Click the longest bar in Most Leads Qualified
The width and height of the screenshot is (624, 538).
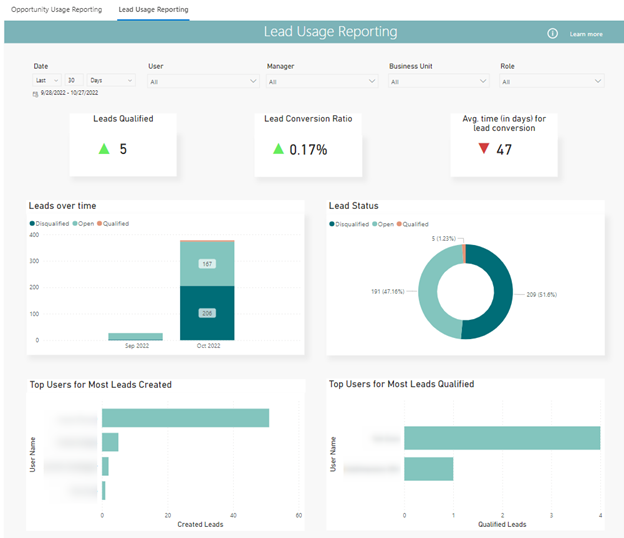(x=502, y=438)
